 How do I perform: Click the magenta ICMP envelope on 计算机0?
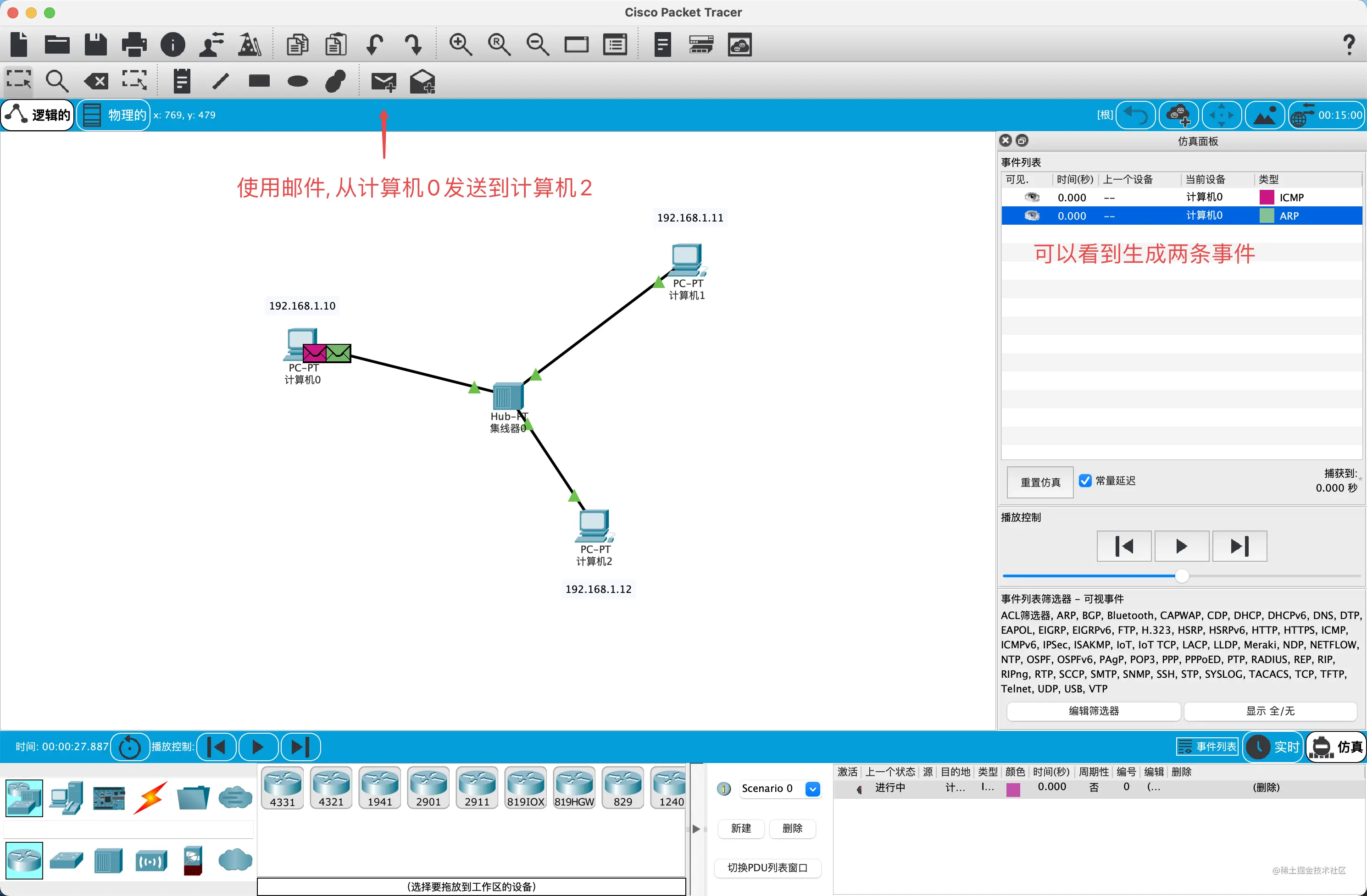(314, 353)
